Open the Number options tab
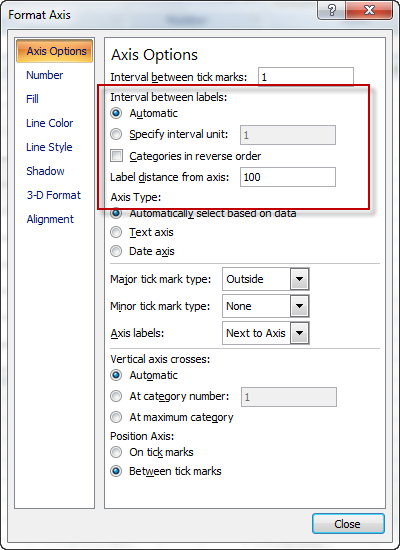The width and height of the screenshot is (400, 550). (45, 75)
